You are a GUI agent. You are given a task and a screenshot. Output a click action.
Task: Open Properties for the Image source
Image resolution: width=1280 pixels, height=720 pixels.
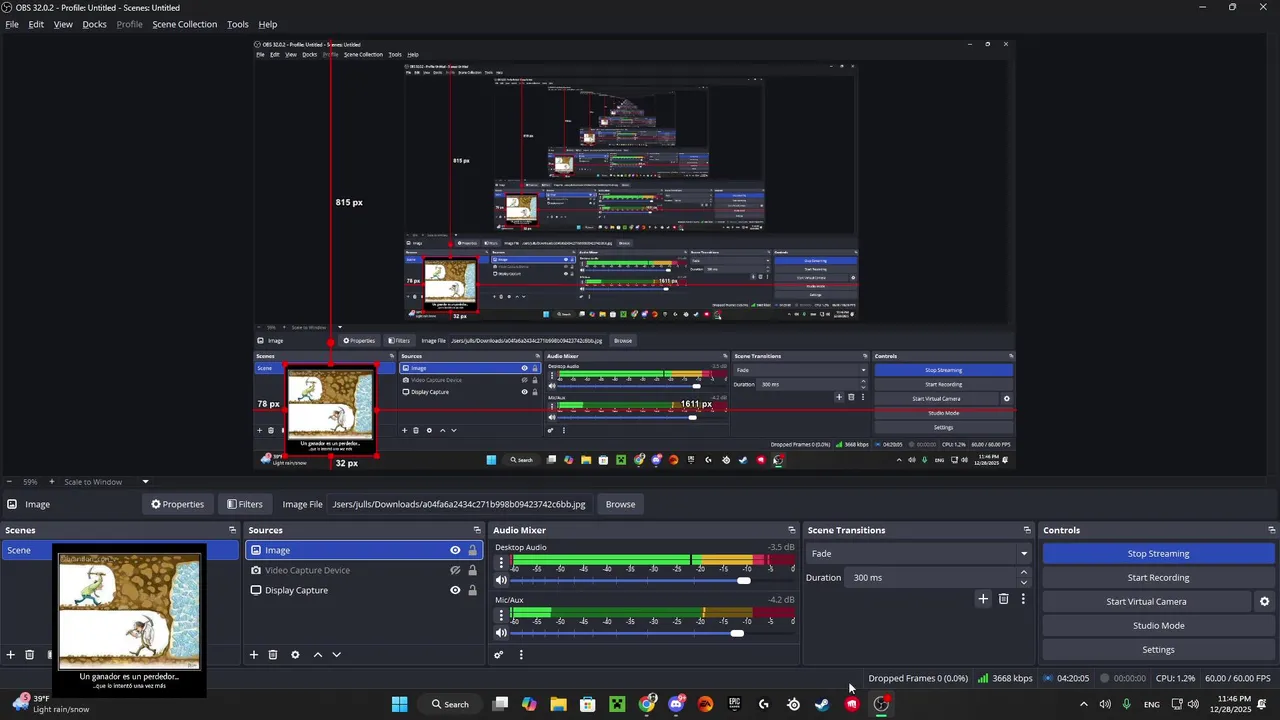tap(177, 504)
